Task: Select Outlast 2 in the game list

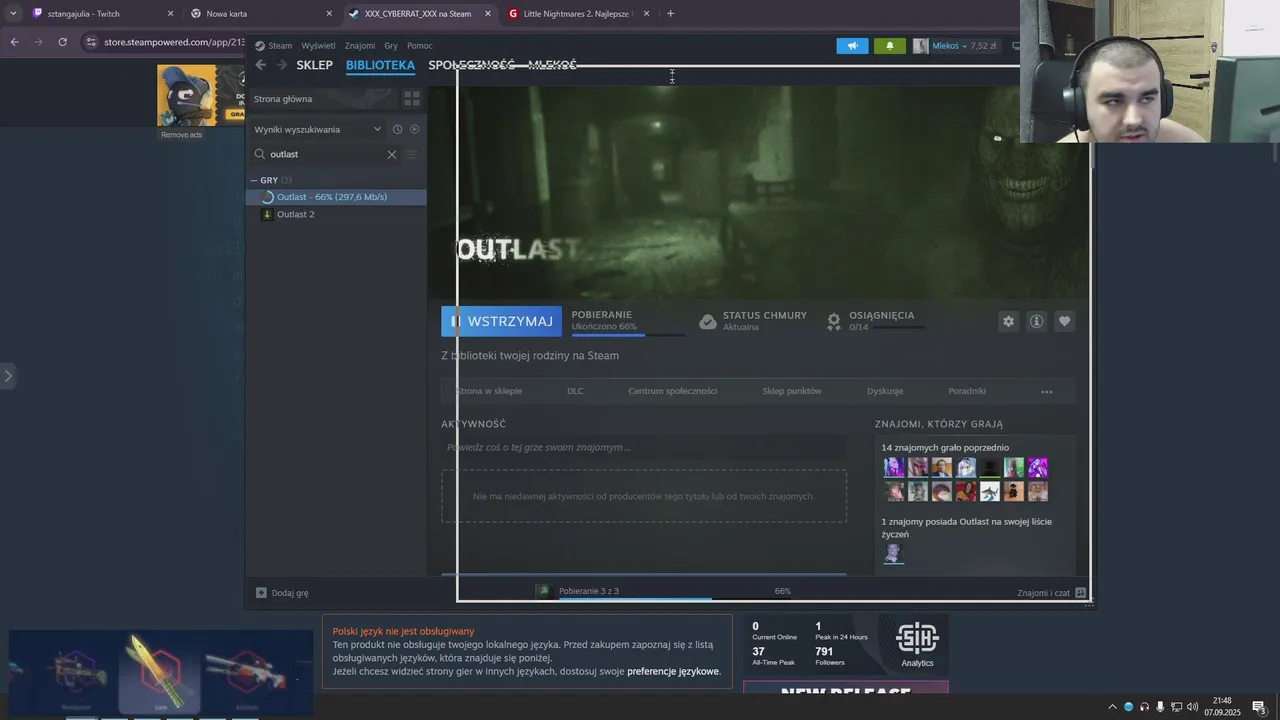Action: pos(336,214)
